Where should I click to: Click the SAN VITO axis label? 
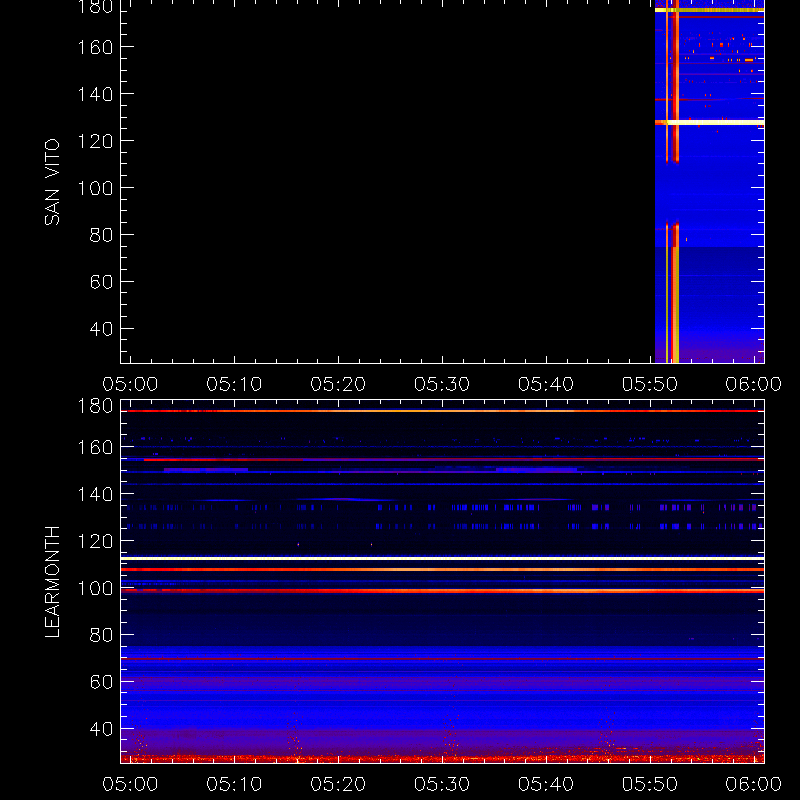[52, 182]
